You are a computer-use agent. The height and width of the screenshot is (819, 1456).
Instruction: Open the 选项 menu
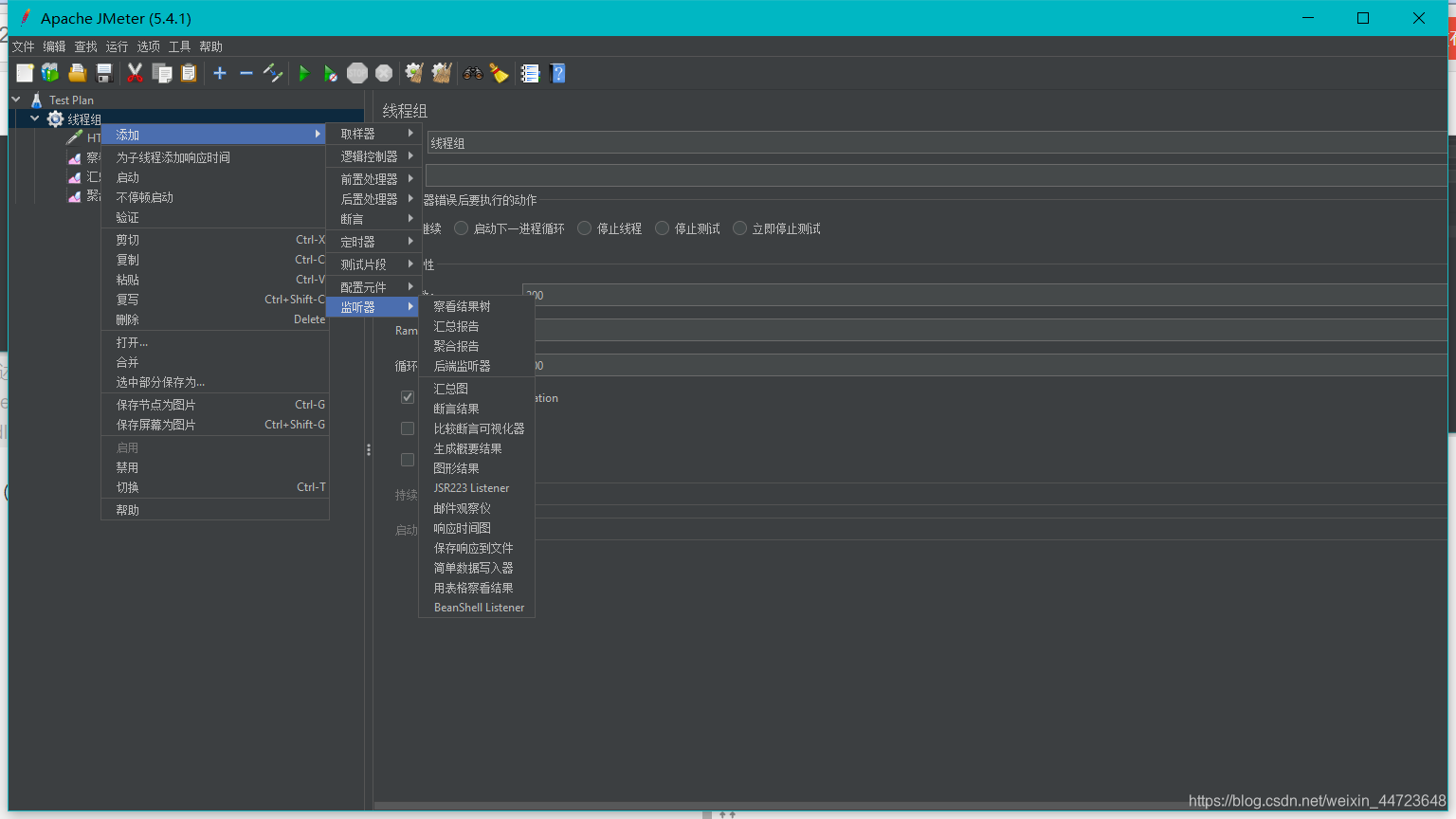(x=148, y=46)
